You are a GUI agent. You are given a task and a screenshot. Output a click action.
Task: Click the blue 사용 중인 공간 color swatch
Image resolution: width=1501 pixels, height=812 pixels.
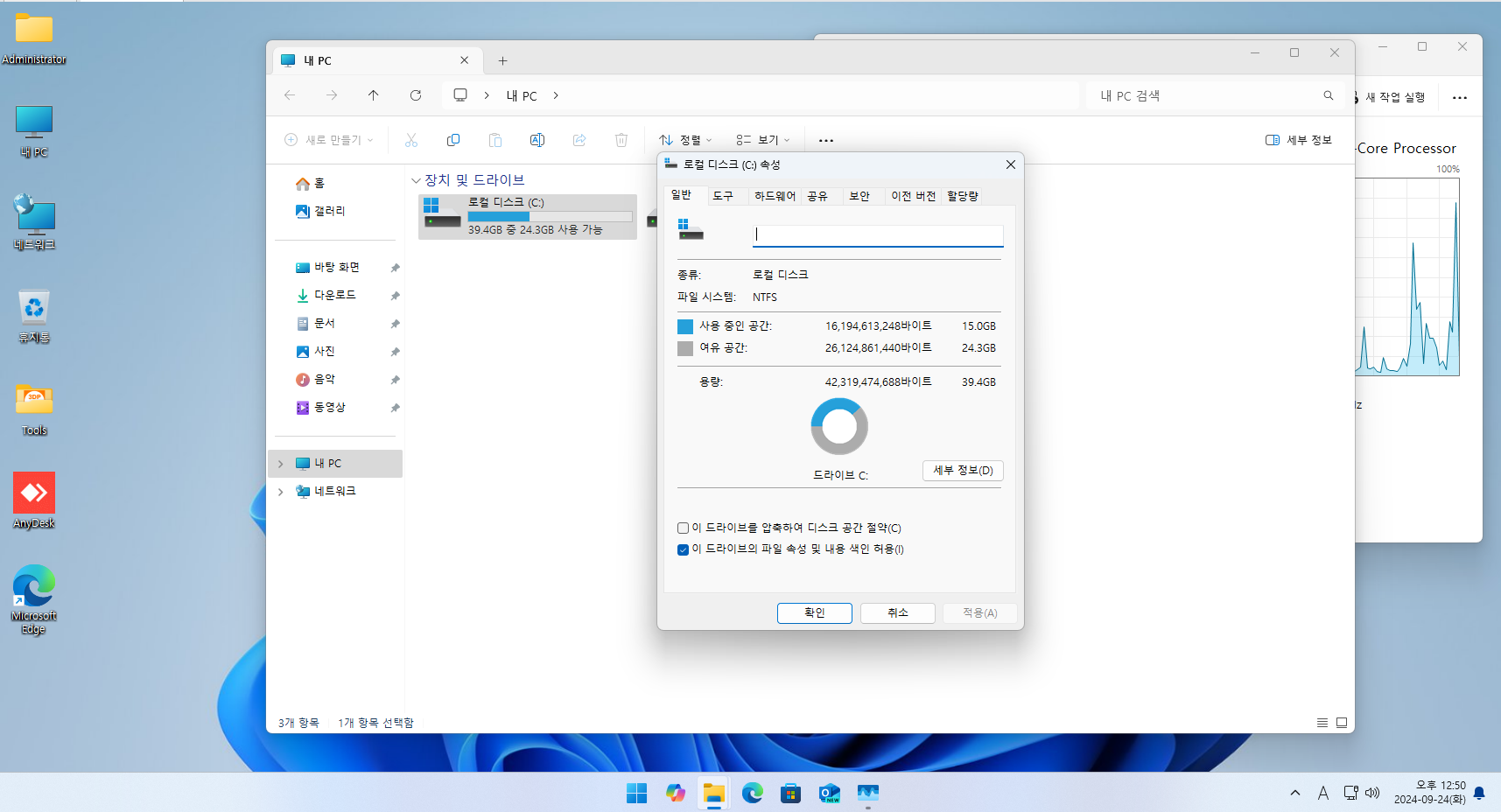coord(685,326)
